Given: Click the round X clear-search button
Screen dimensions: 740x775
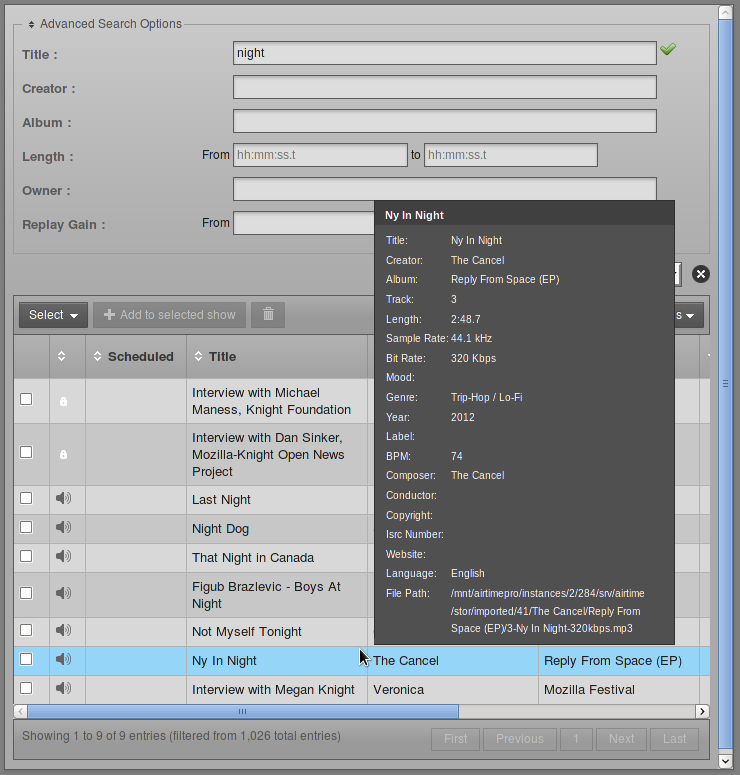Looking at the screenshot, I should coord(700,274).
